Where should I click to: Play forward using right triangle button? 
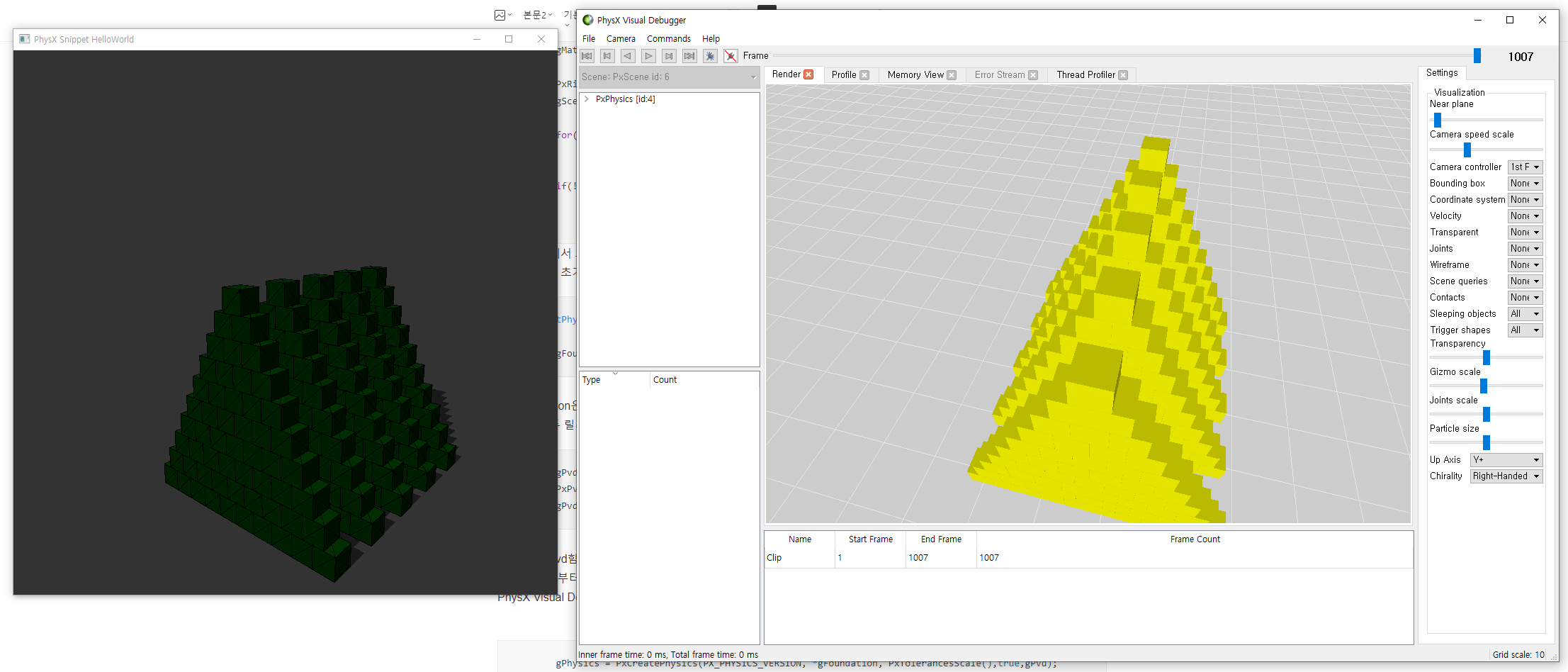648,56
